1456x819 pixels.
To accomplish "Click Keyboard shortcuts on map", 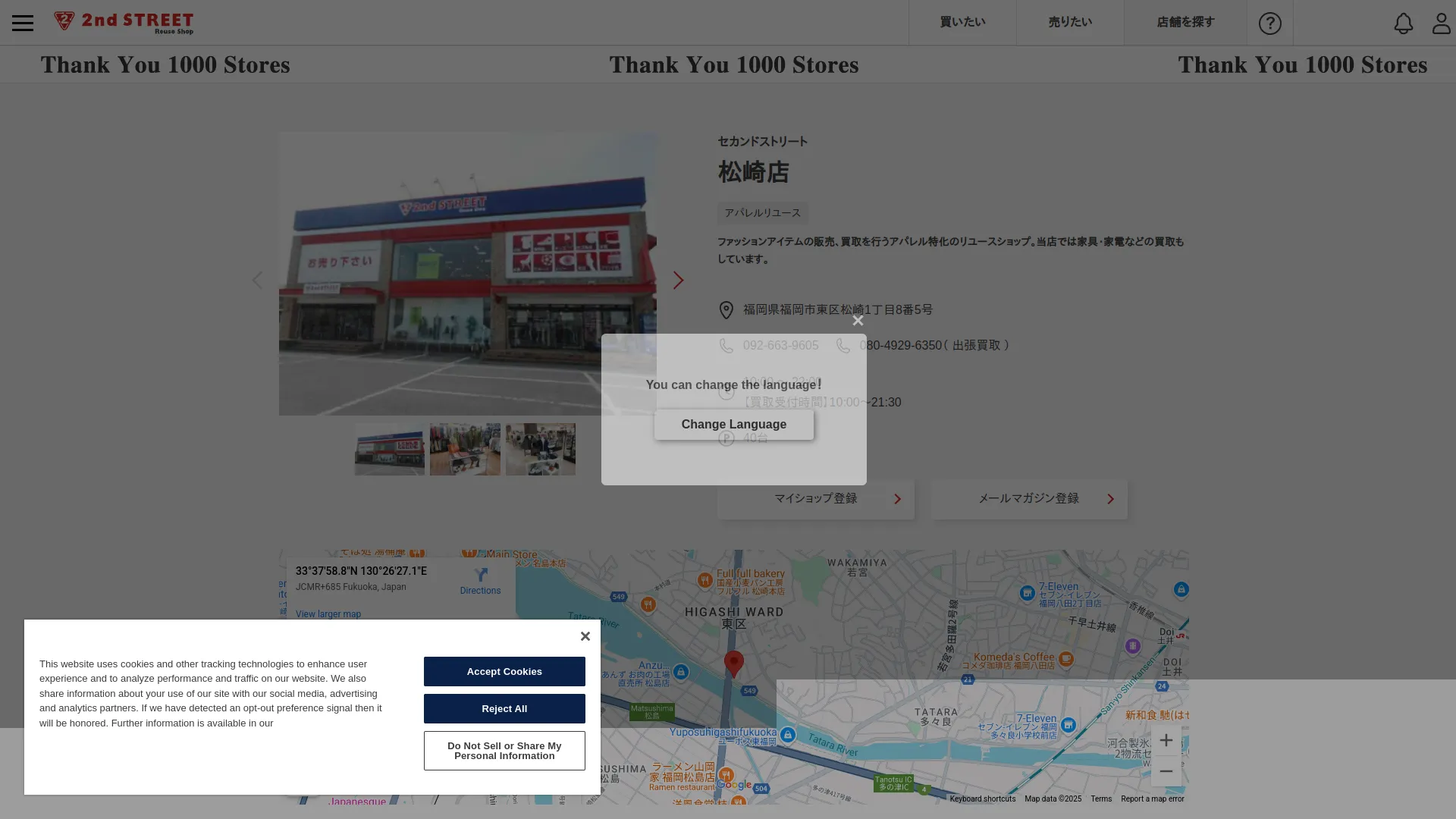I will tap(982, 799).
